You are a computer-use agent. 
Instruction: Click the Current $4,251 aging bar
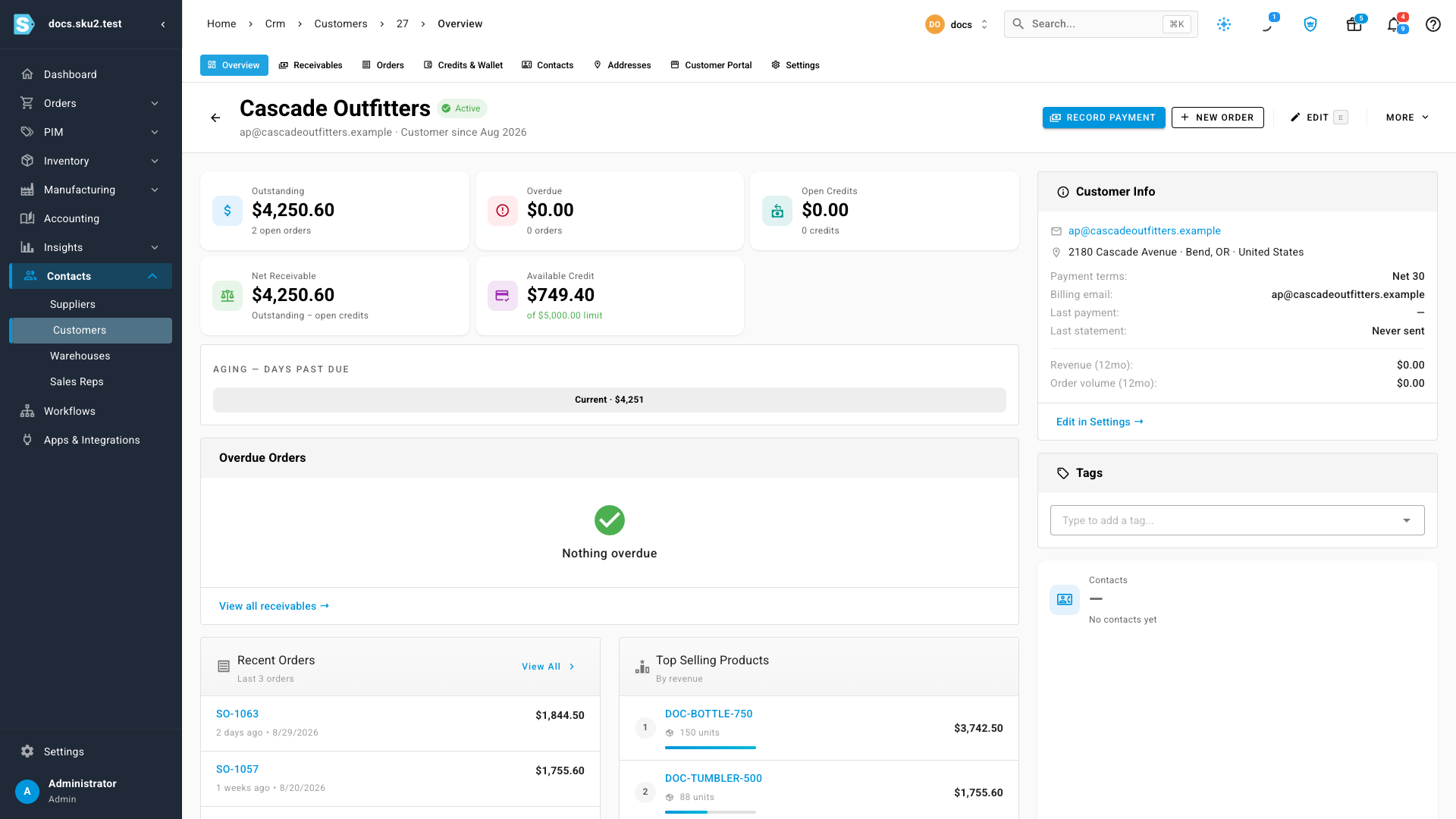click(610, 400)
